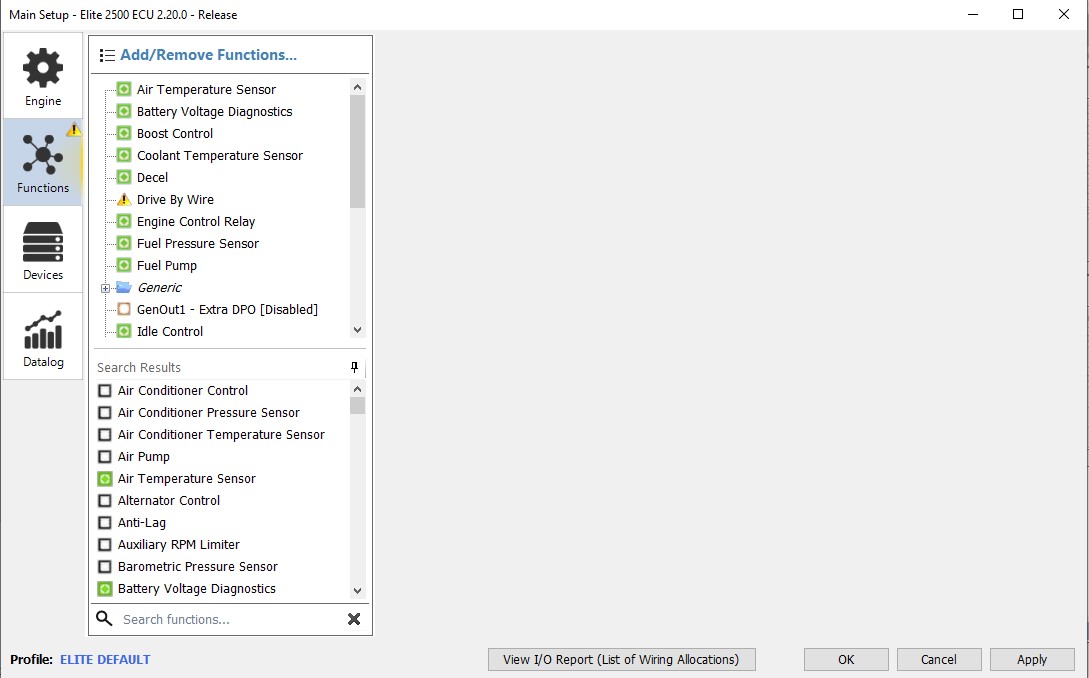Image resolution: width=1089 pixels, height=678 pixels.
Task: Click the Drive By Wire warning icon
Action: point(124,199)
